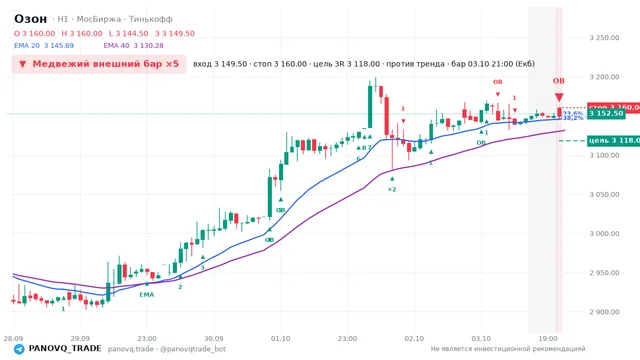Click the 30.09 date axis label

tap(214, 338)
